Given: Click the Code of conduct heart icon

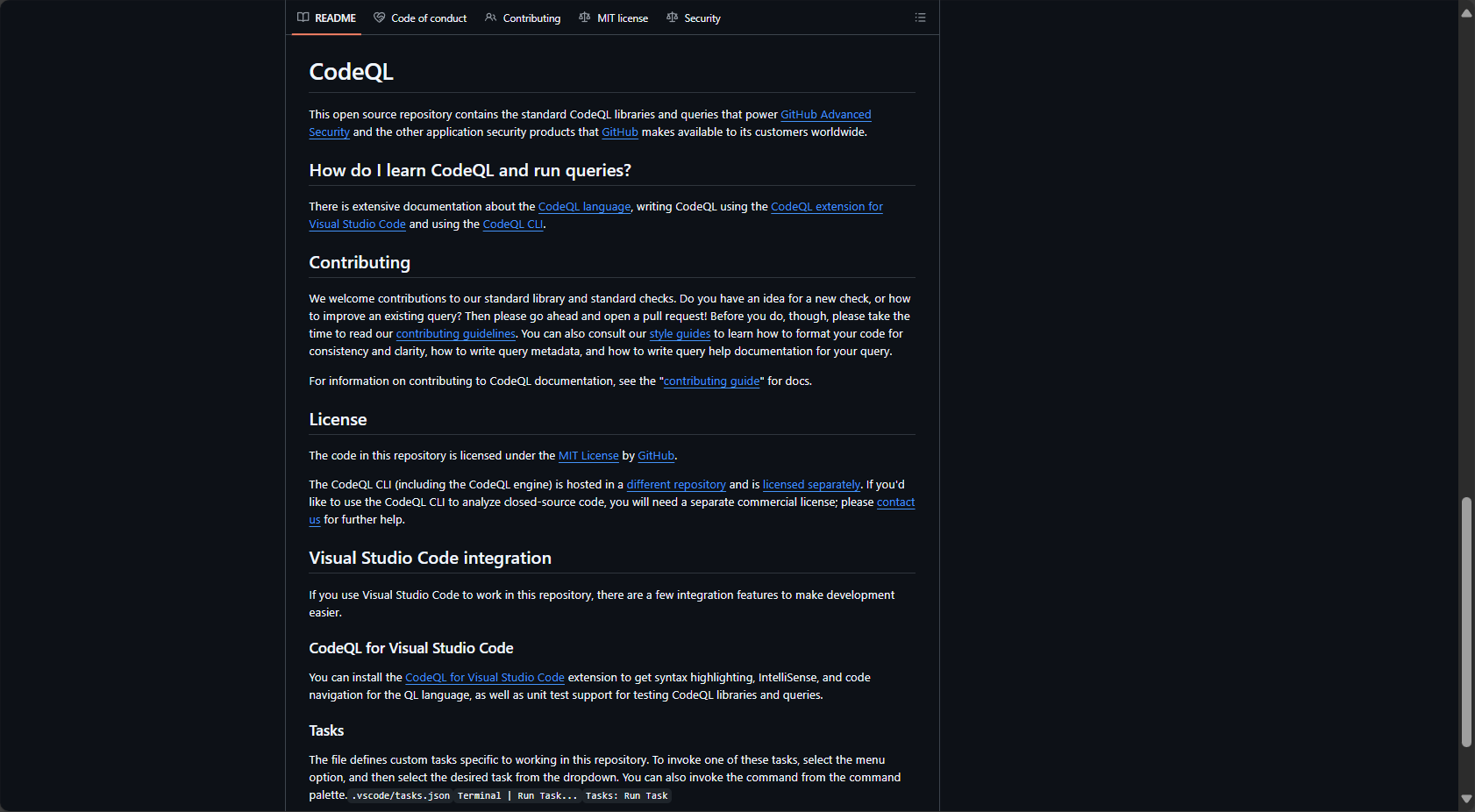Looking at the screenshot, I should coord(380,18).
